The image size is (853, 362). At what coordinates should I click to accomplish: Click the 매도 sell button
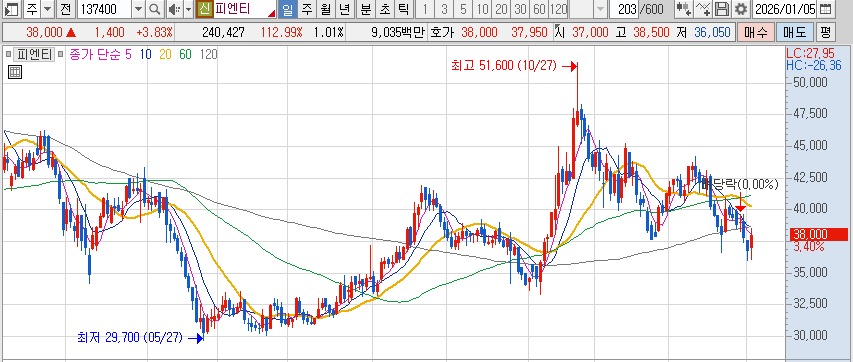click(x=794, y=33)
